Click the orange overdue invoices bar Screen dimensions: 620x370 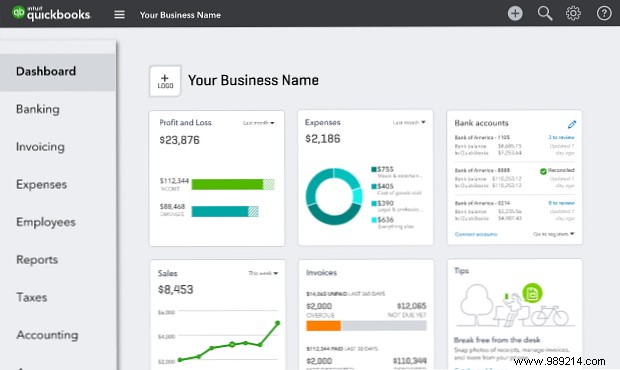tap(323, 326)
